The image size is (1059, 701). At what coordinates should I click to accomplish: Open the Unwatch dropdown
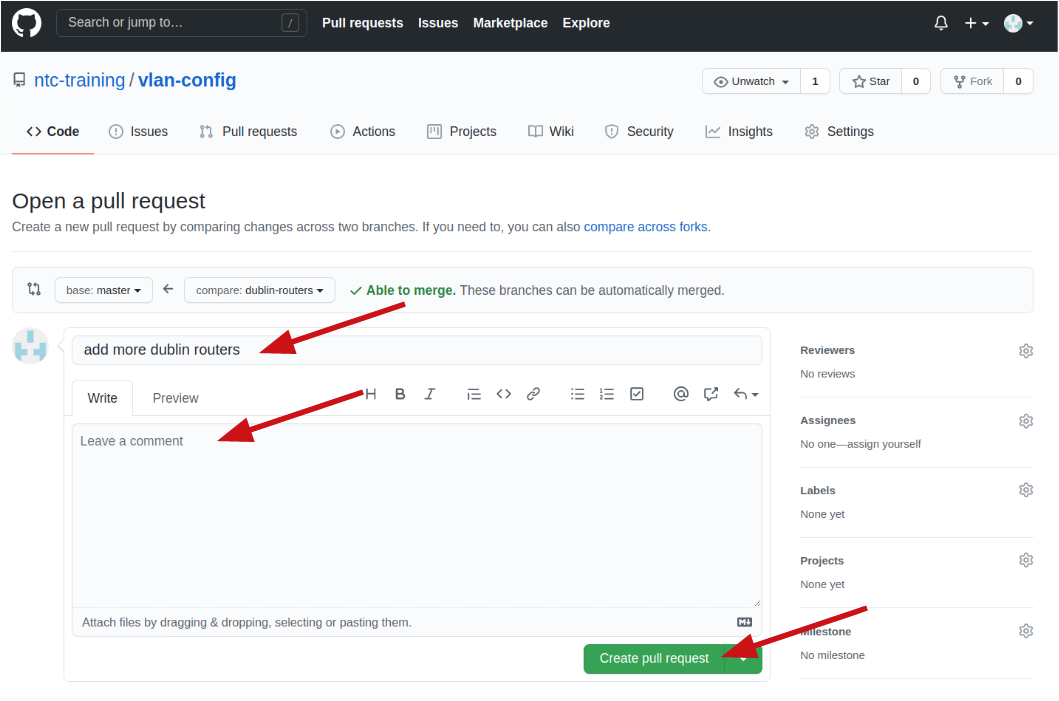pyautogui.click(x=752, y=82)
